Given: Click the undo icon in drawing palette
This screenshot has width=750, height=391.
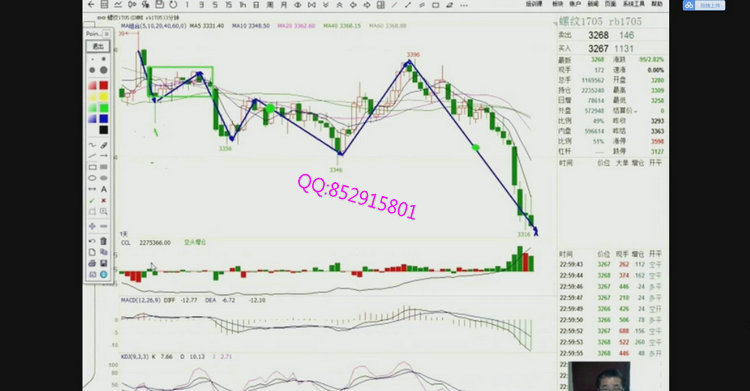Looking at the screenshot, I should (92, 241).
